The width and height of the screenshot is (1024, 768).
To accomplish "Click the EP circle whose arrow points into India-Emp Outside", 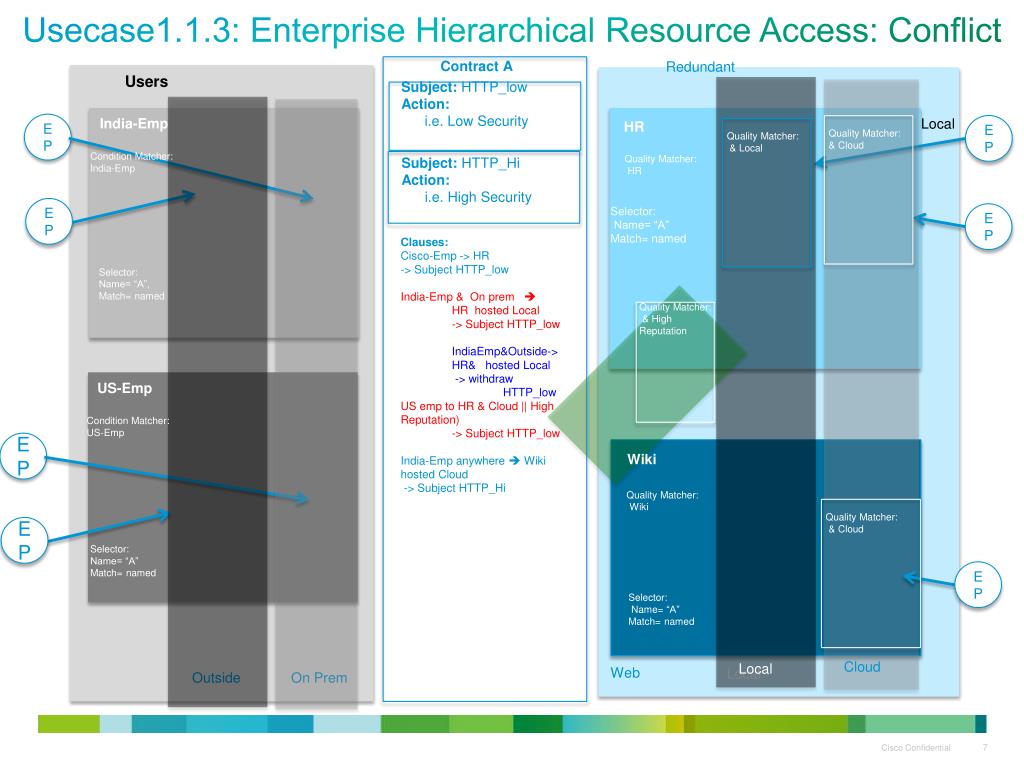I will click(48, 221).
